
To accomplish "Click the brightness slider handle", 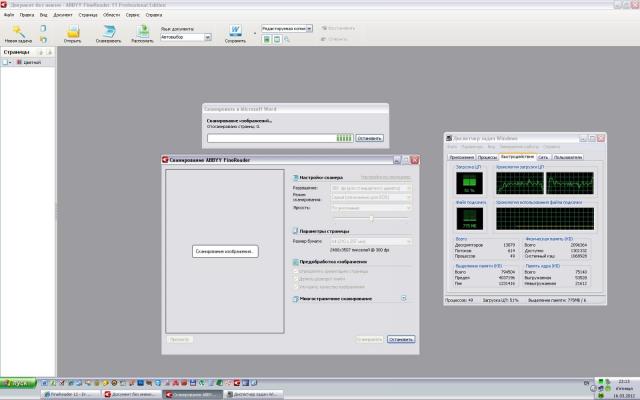I will tap(371, 218).
